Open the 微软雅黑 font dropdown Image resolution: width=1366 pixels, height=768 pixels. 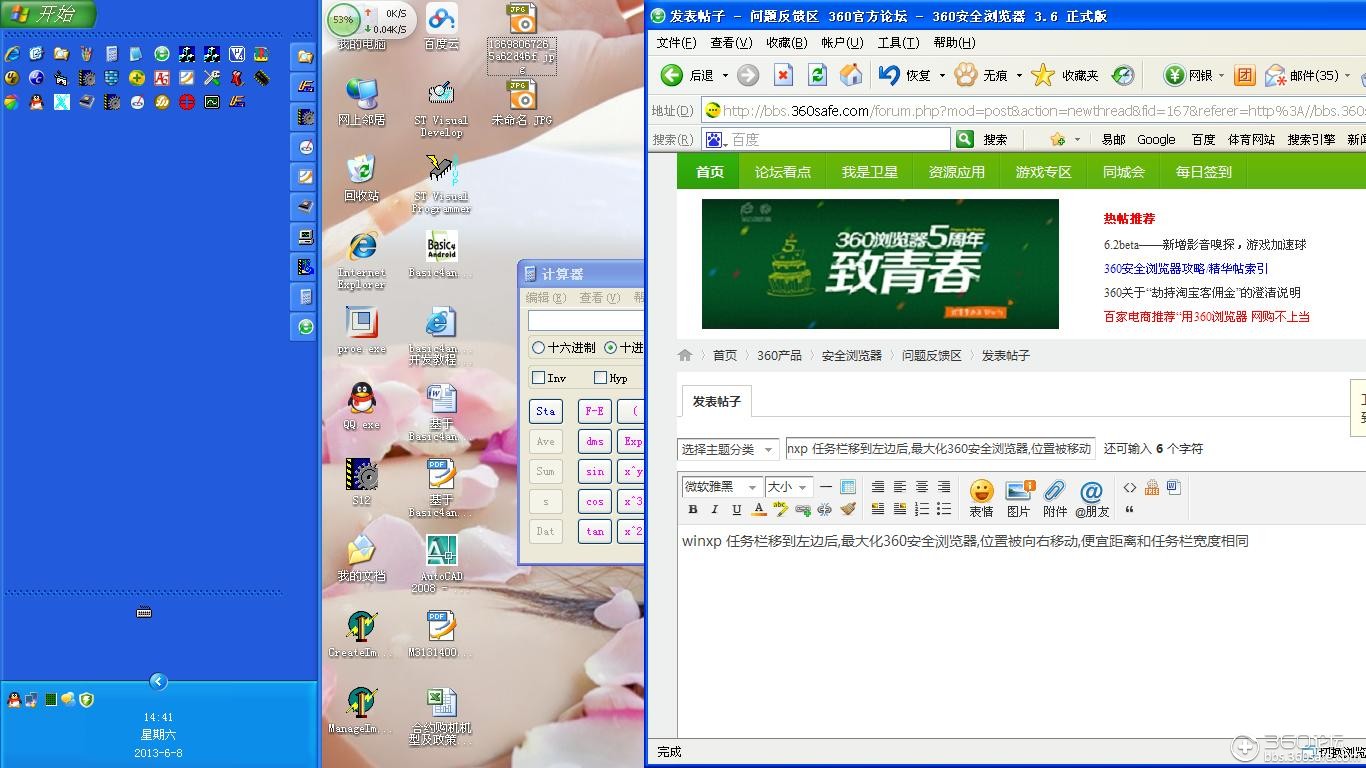pyautogui.click(x=721, y=487)
